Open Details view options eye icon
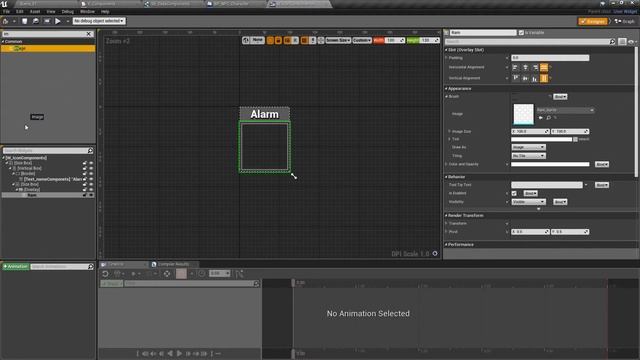640x360 pixels. point(632,42)
